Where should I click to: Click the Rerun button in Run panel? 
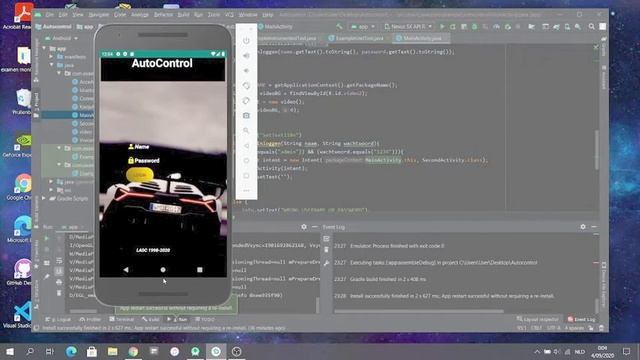click(x=46, y=238)
